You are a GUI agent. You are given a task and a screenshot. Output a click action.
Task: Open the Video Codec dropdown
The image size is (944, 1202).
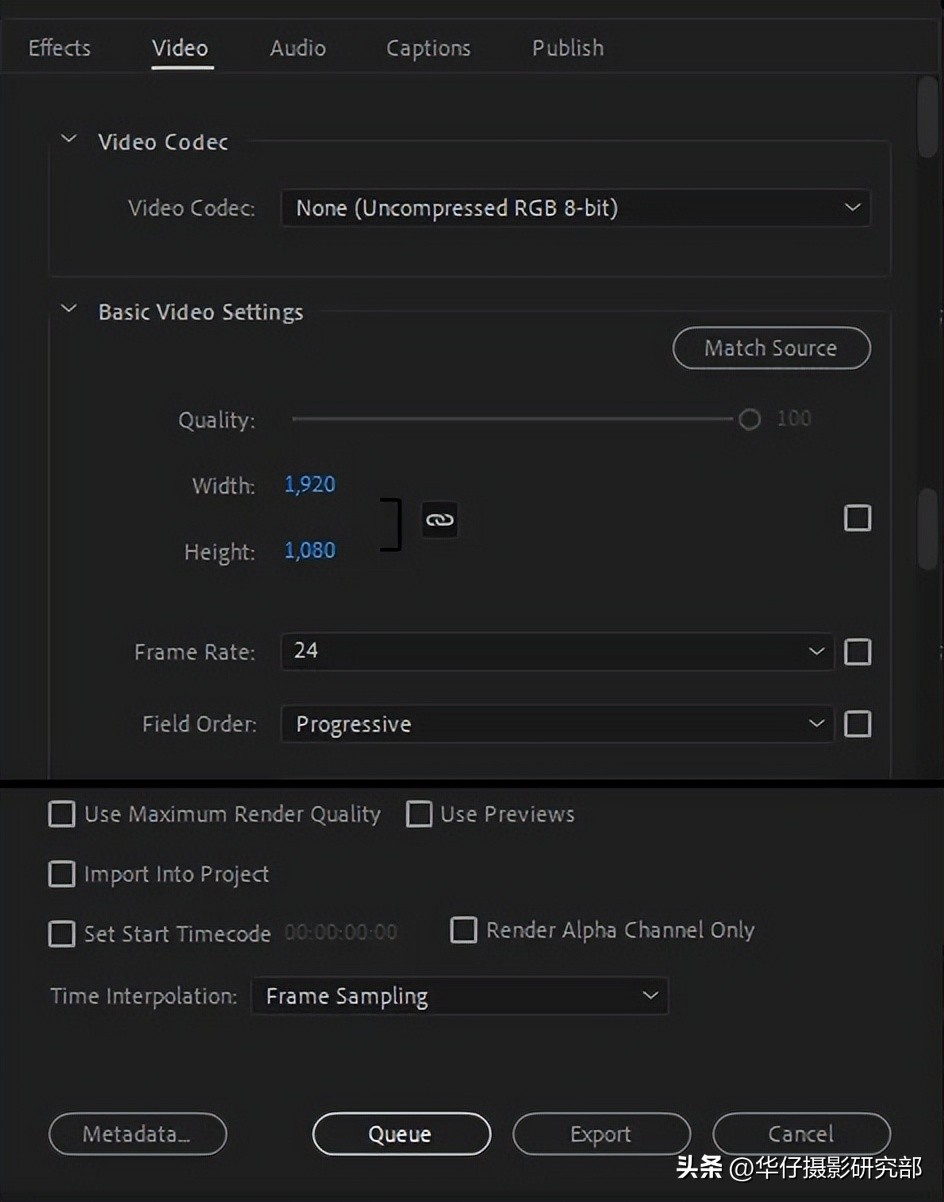tap(575, 208)
